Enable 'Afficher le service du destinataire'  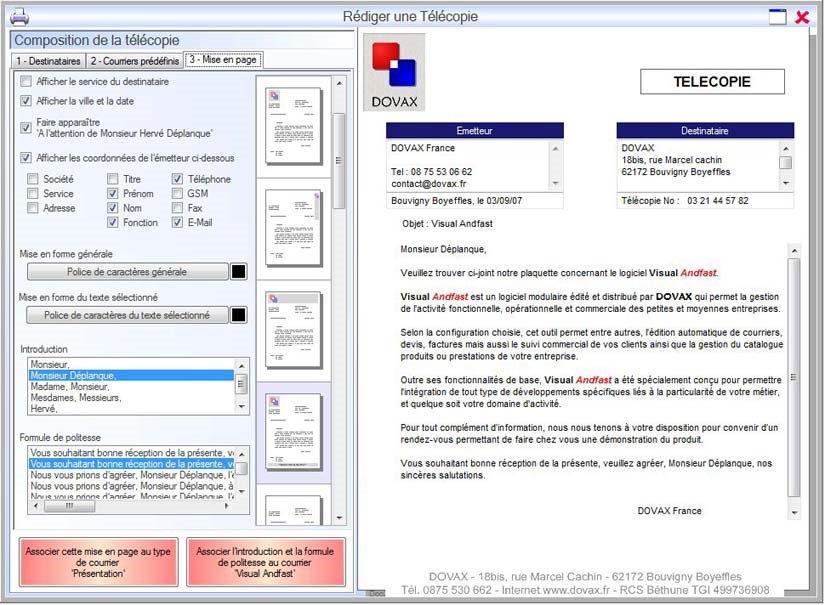click(x=25, y=82)
